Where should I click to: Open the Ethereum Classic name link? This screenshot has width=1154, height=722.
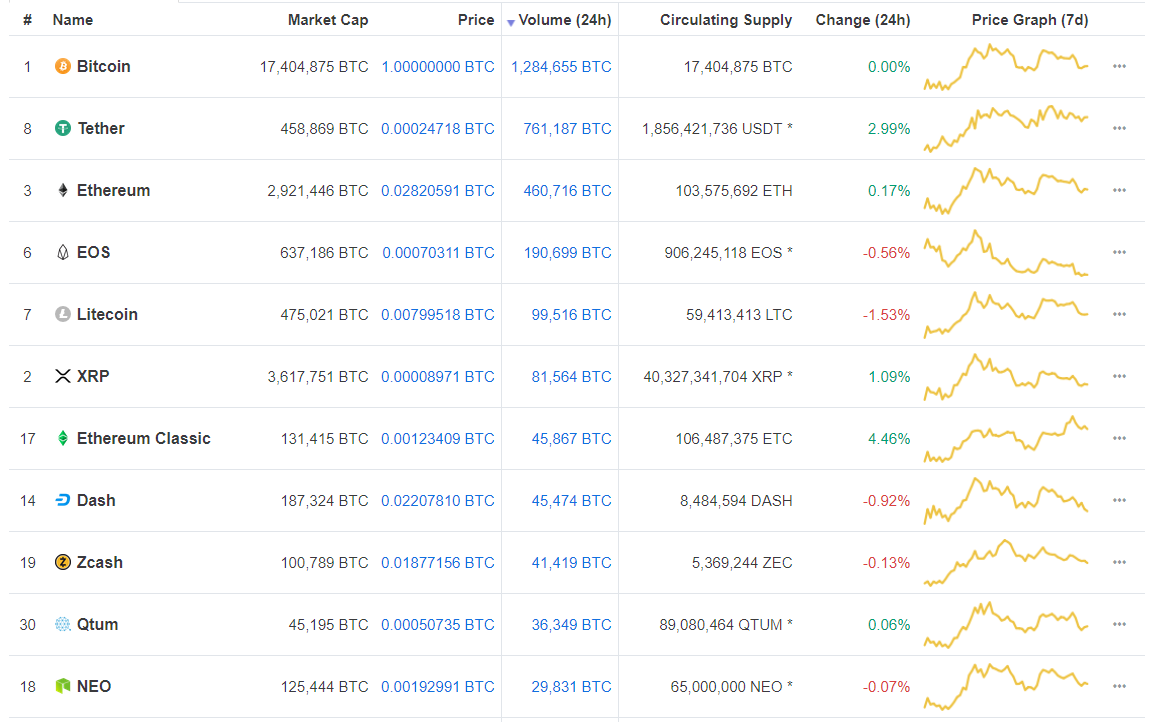[143, 439]
